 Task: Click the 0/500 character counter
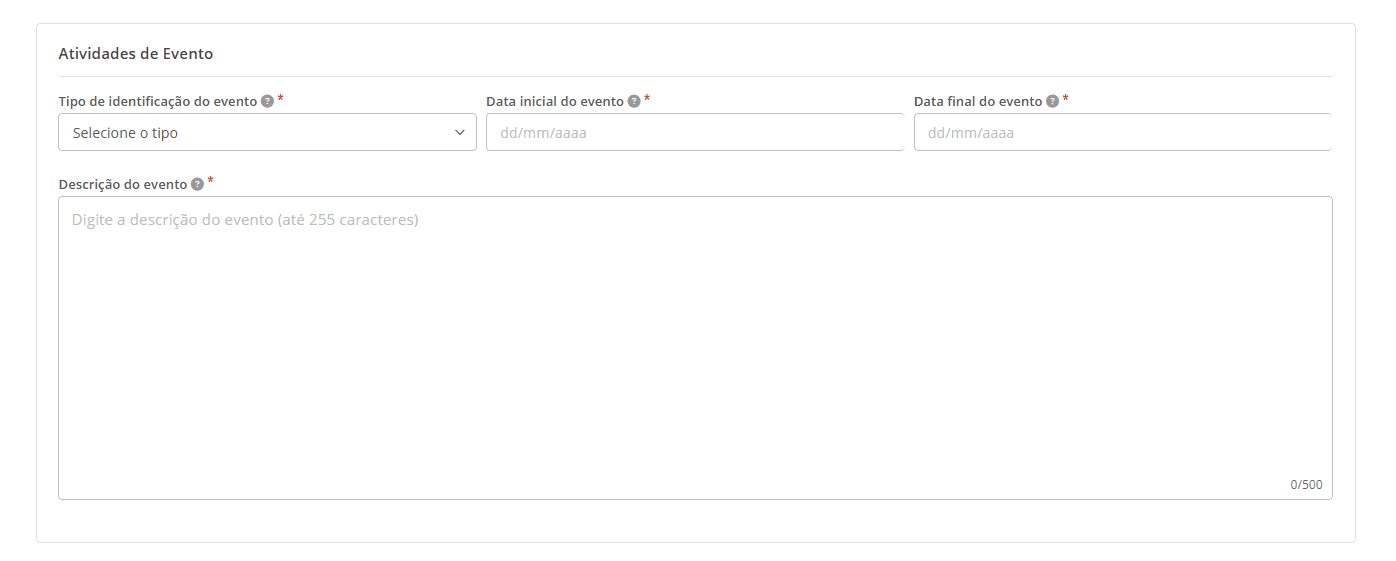click(1306, 485)
